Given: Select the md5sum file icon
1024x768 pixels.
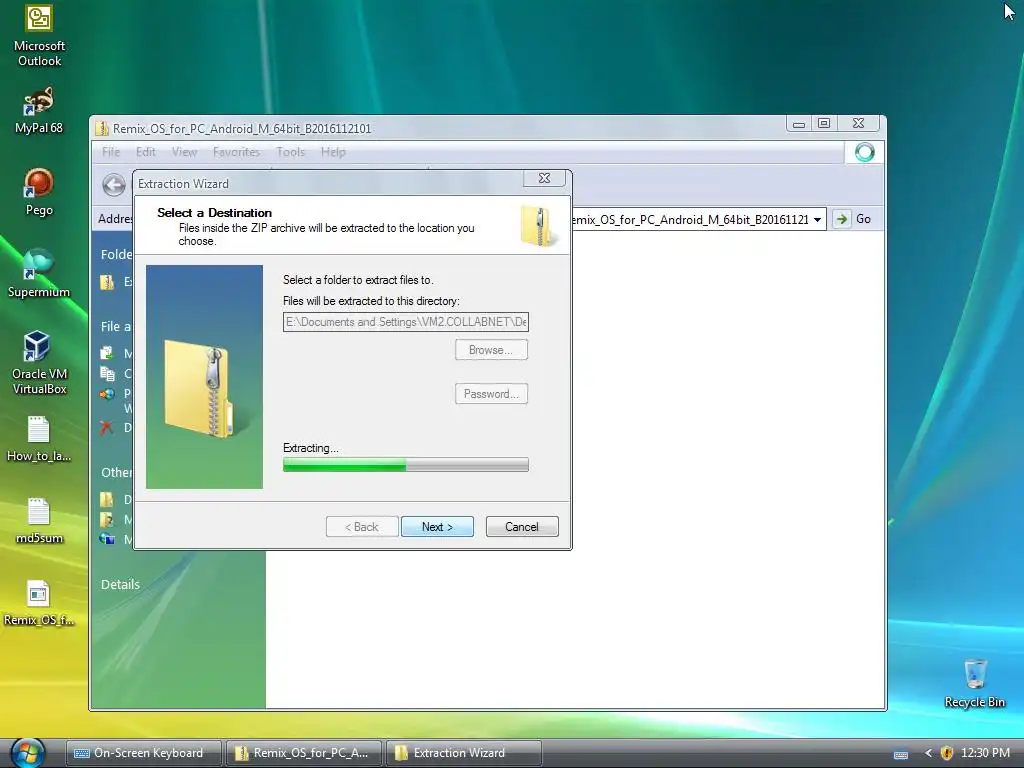Looking at the screenshot, I should tap(39, 521).
